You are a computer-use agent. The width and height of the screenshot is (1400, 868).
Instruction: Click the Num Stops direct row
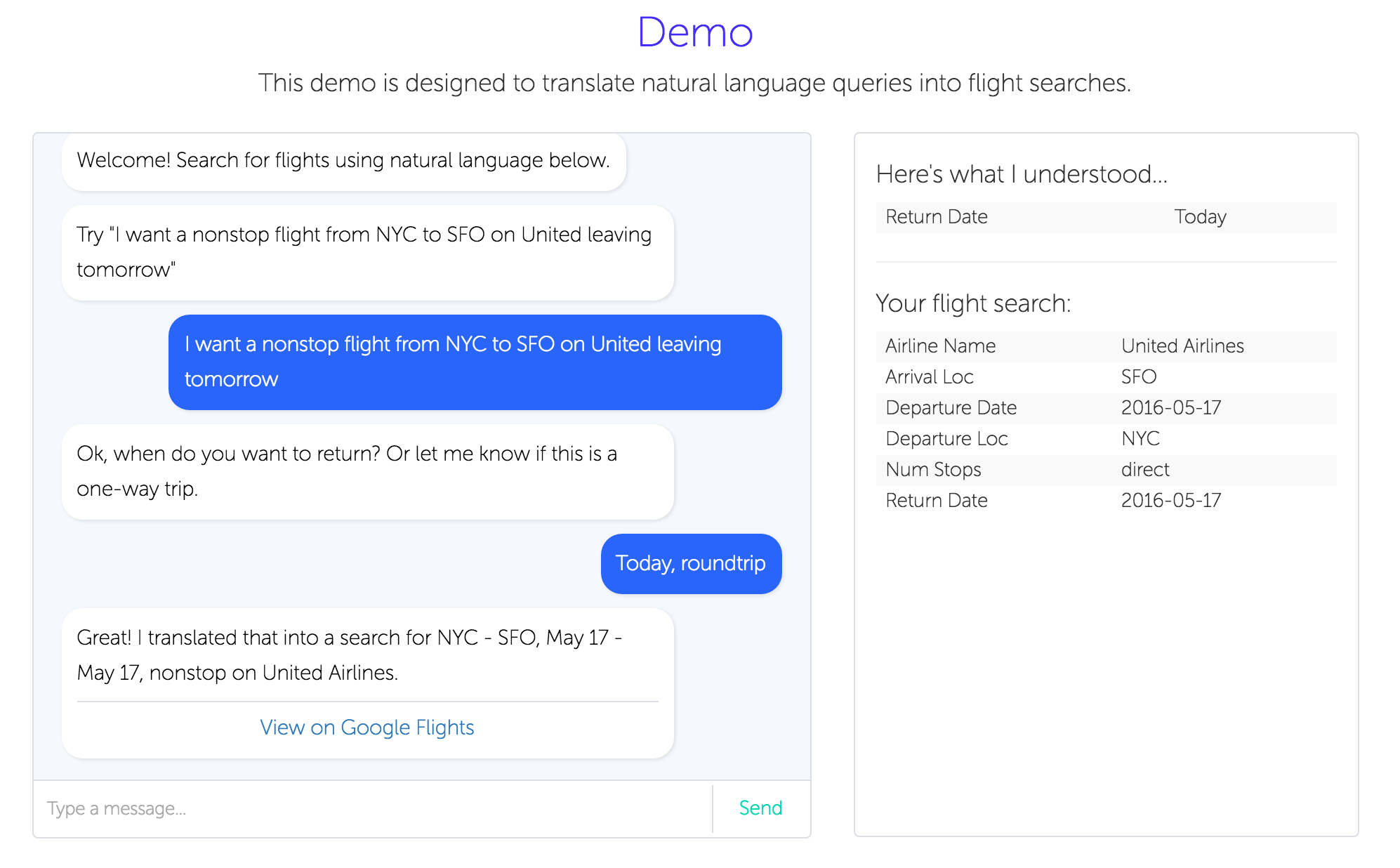[1105, 470]
